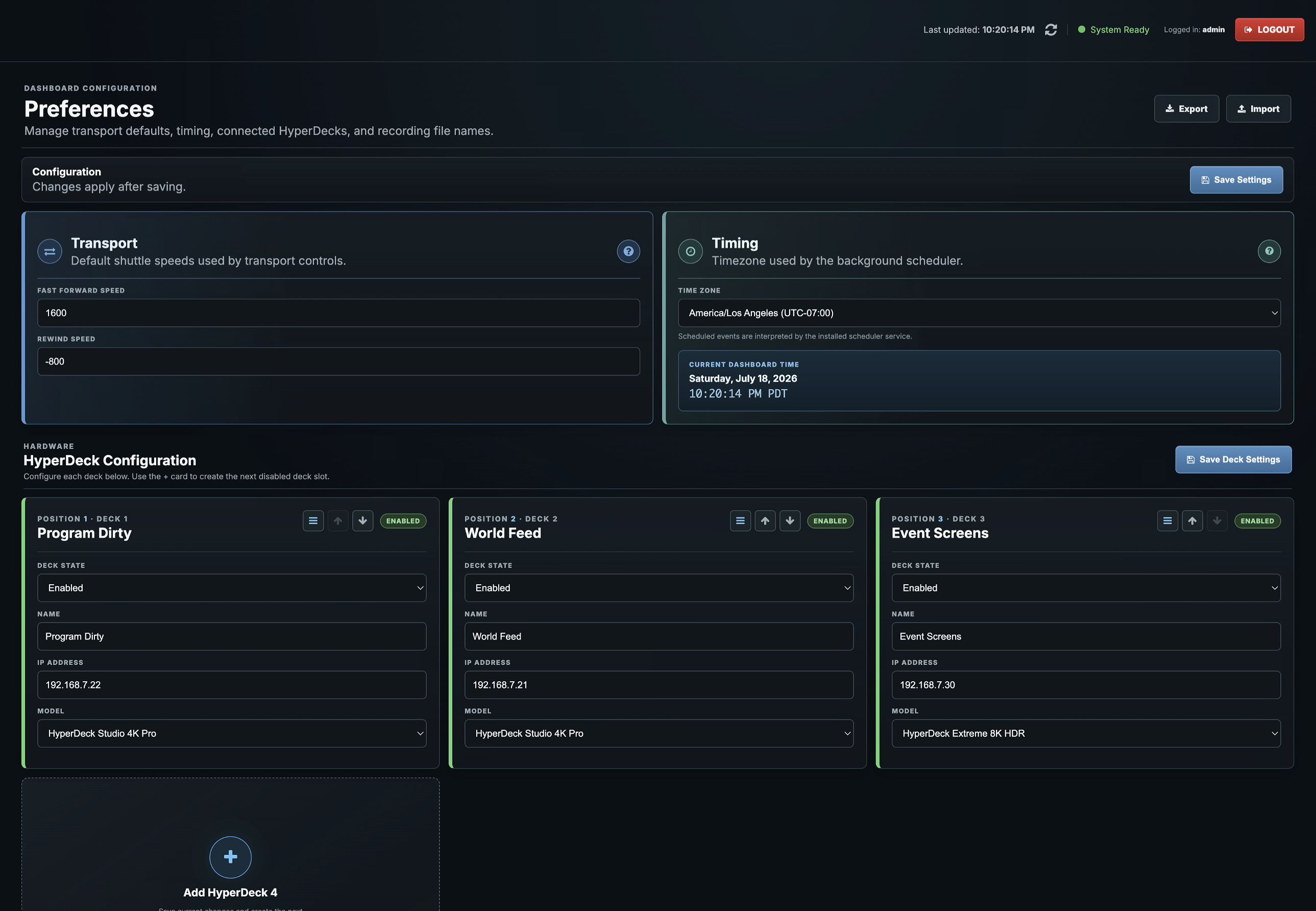The height and width of the screenshot is (911, 1316).
Task: Edit IP address 192.168.7.30
Action: coord(1086,685)
